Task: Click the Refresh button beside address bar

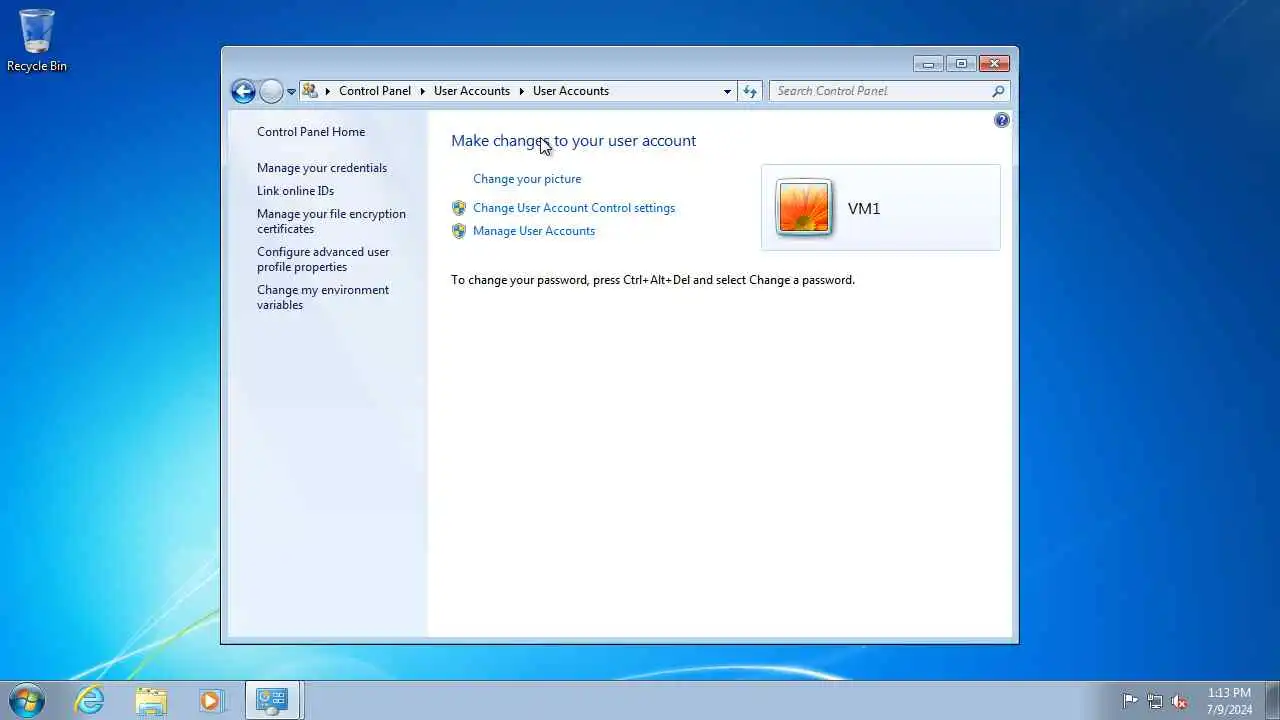Action: tap(750, 91)
